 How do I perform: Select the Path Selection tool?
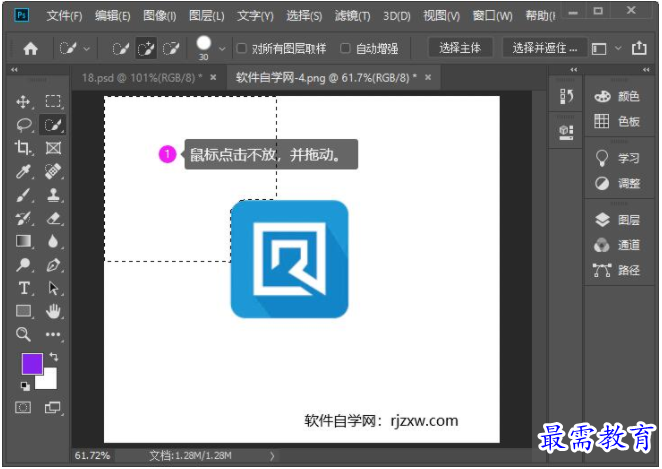click(53, 288)
